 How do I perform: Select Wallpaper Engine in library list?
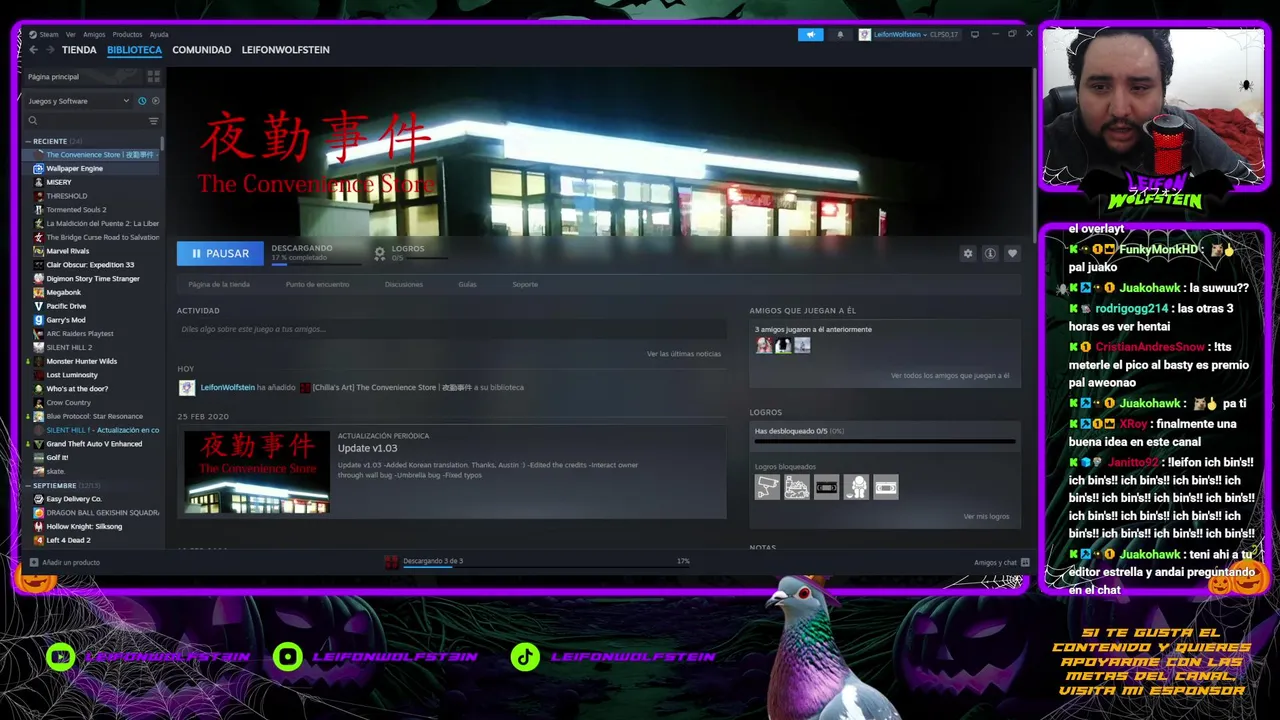coord(74,169)
